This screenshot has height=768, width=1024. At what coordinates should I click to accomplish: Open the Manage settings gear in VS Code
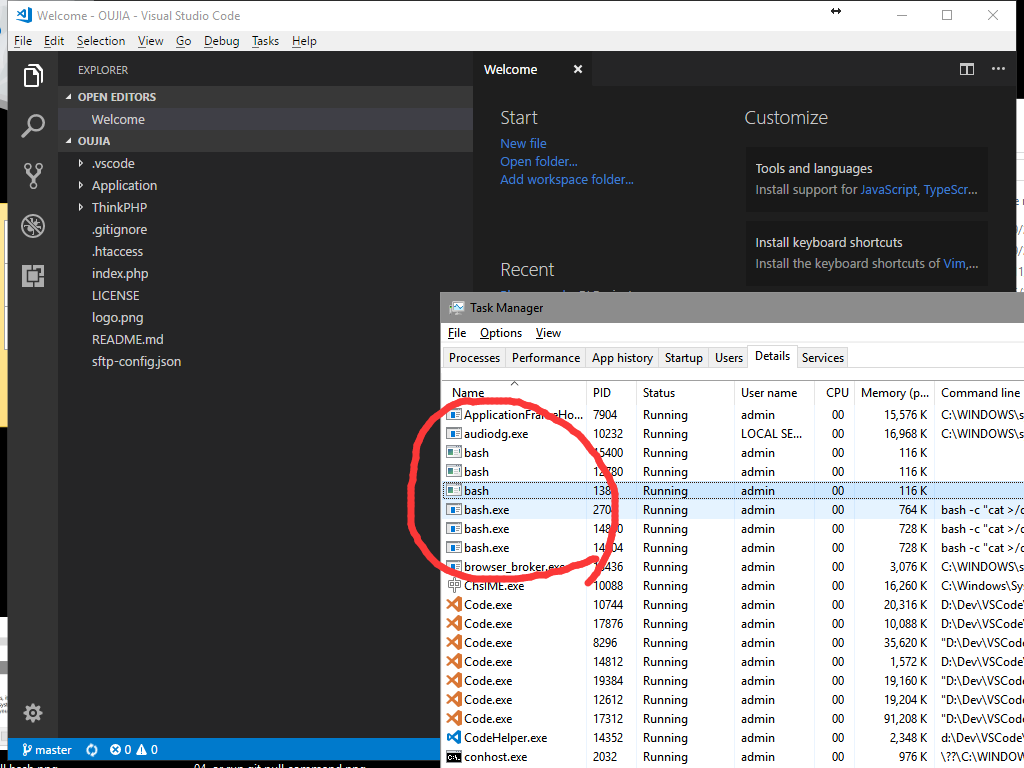(x=33, y=713)
